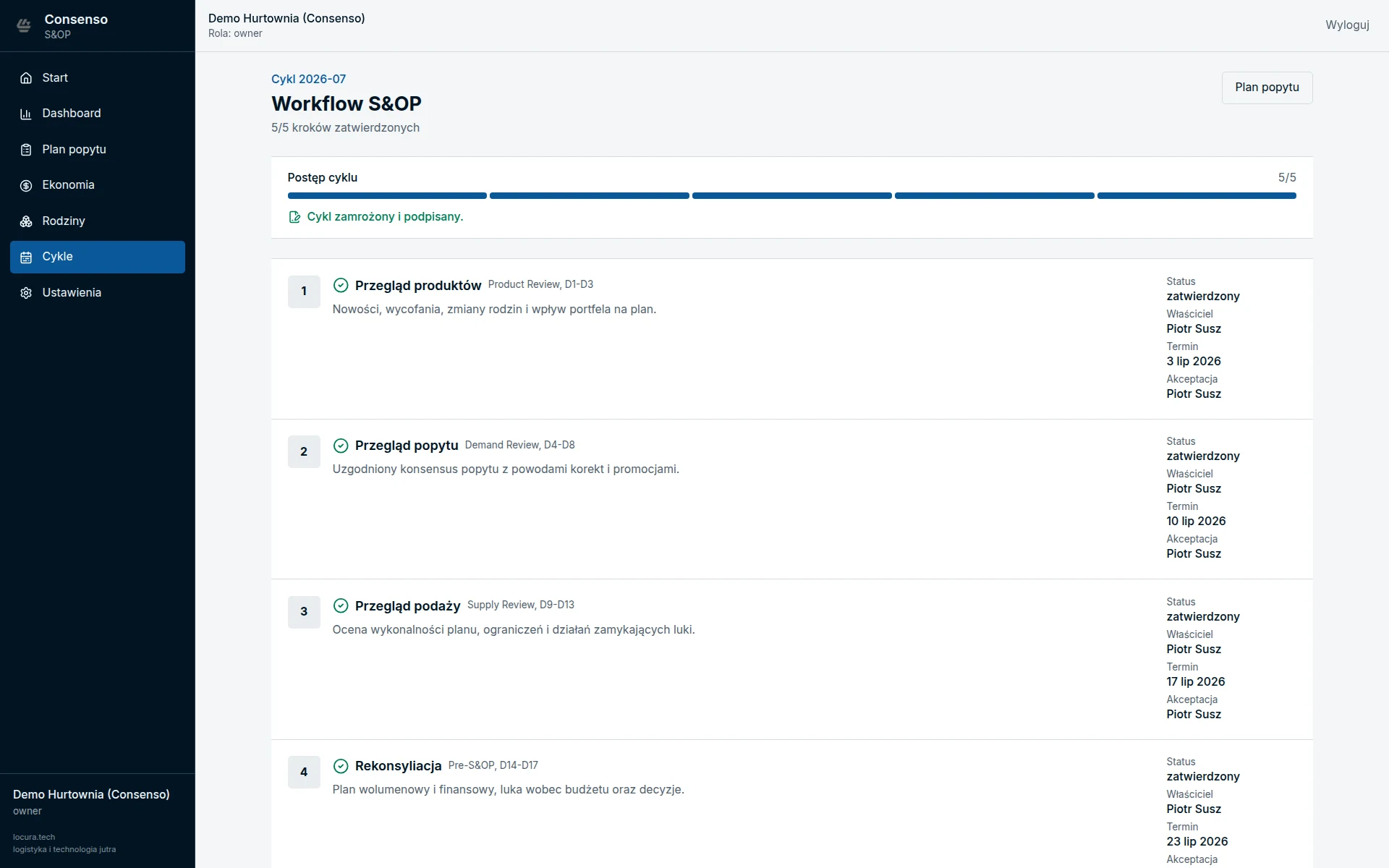Image resolution: width=1389 pixels, height=868 pixels.
Task: Click step number 3 badge
Action: tap(304, 612)
